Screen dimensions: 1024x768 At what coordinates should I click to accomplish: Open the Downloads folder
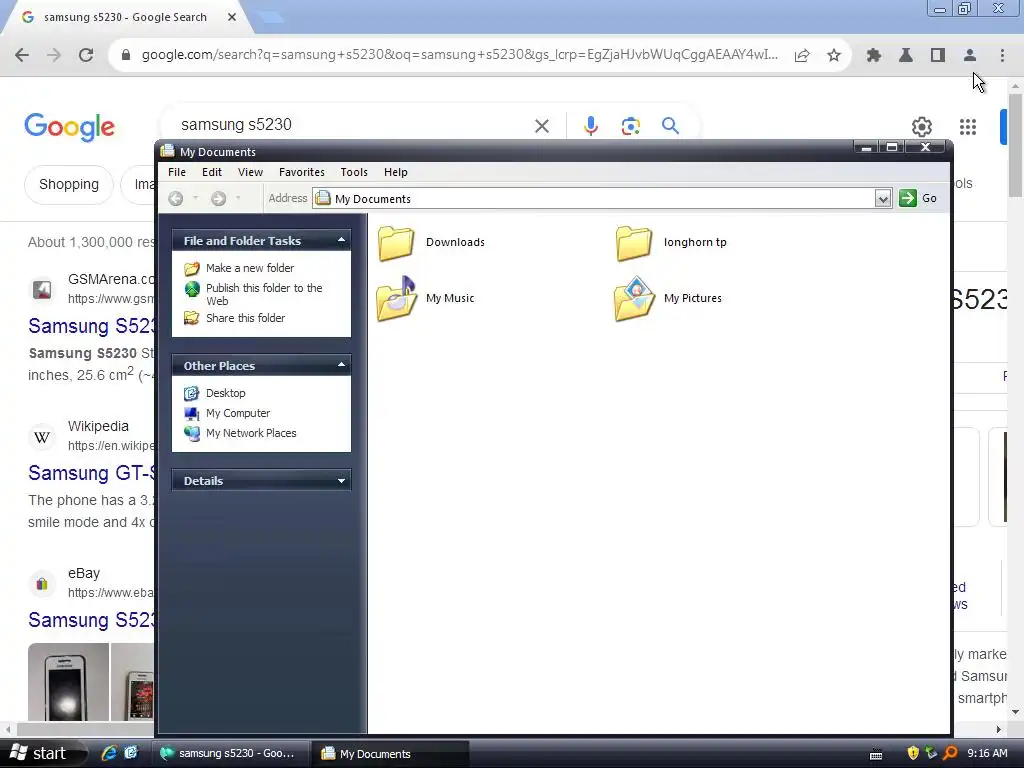pyautogui.click(x=431, y=242)
